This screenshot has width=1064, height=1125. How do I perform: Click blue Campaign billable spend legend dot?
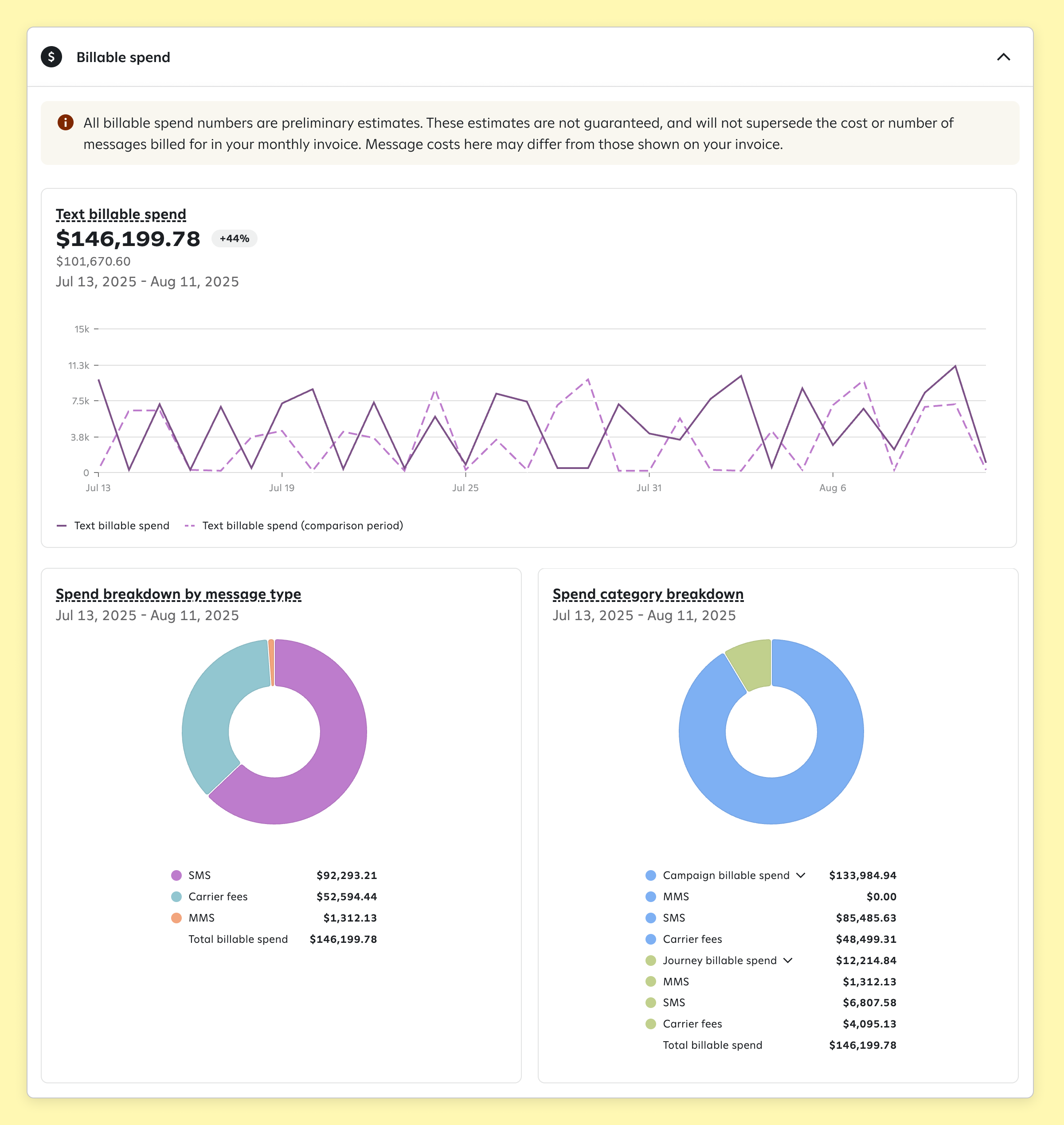[x=650, y=875]
